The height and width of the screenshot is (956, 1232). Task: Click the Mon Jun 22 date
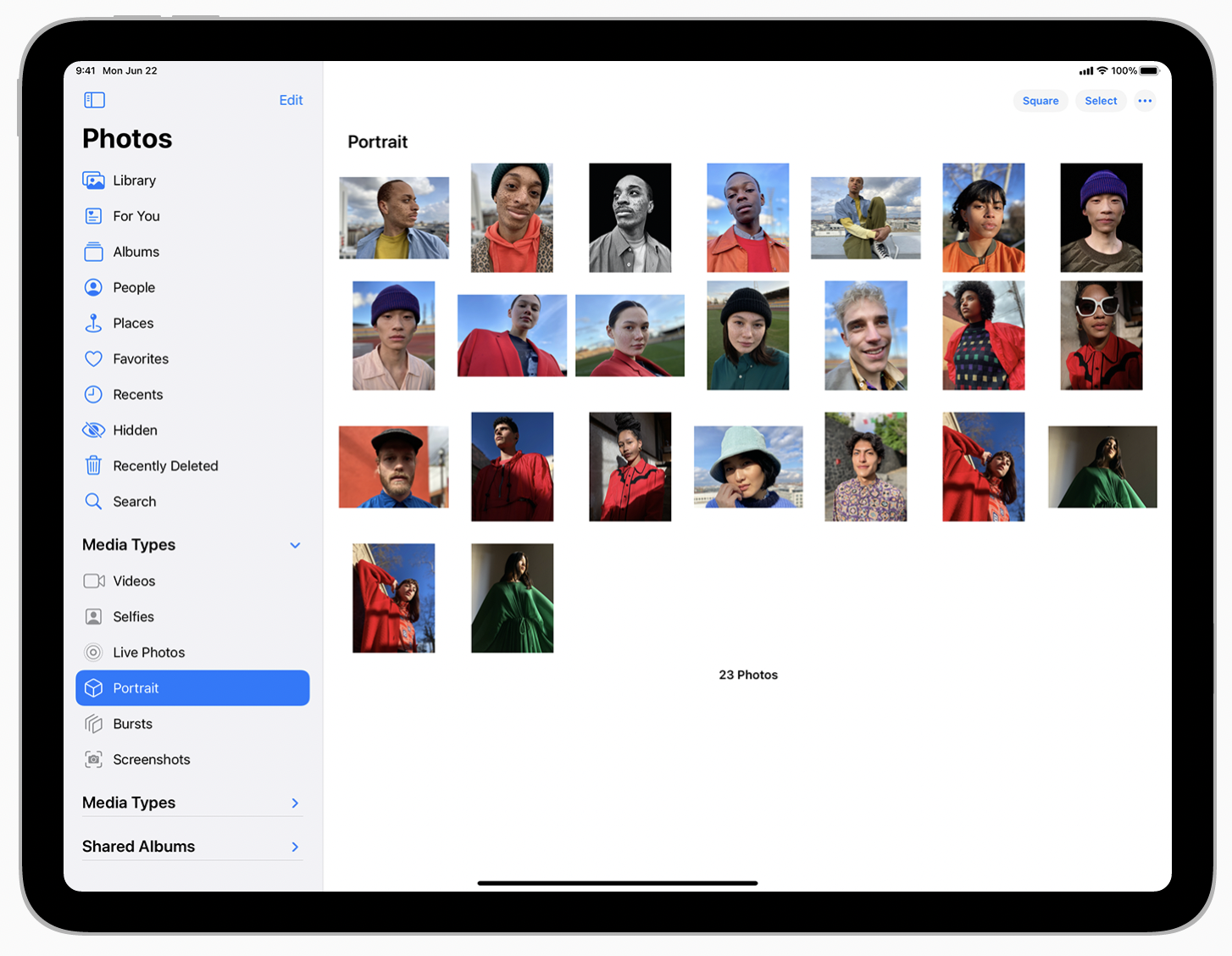click(130, 70)
